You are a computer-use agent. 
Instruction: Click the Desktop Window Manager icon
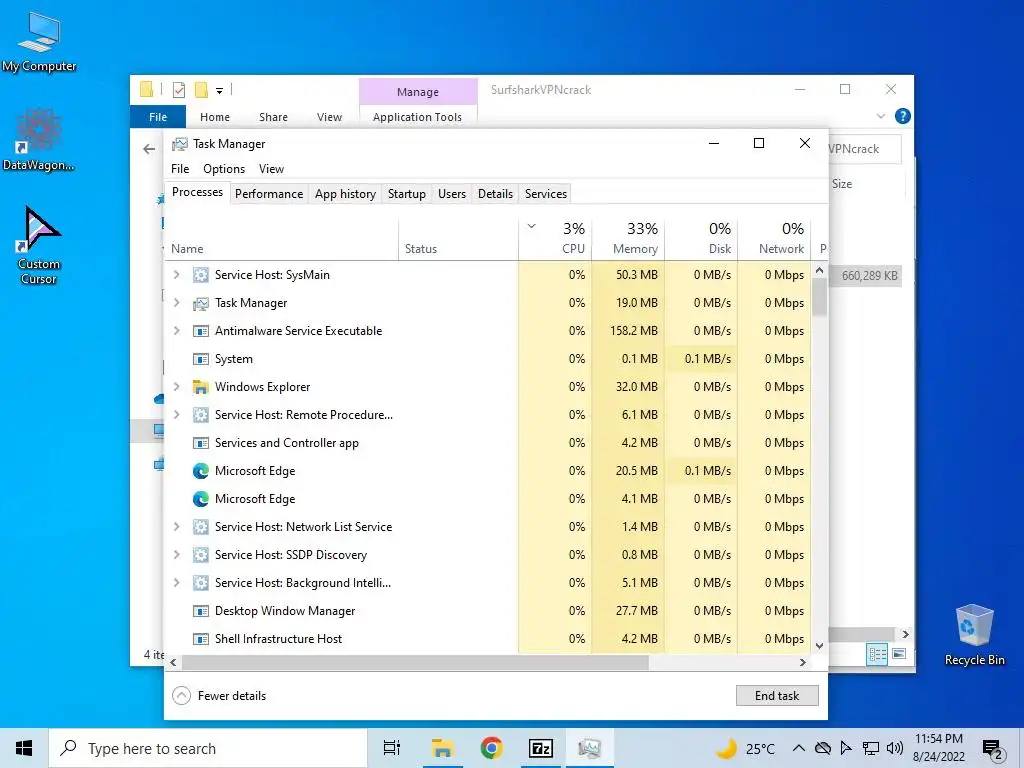point(200,611)
